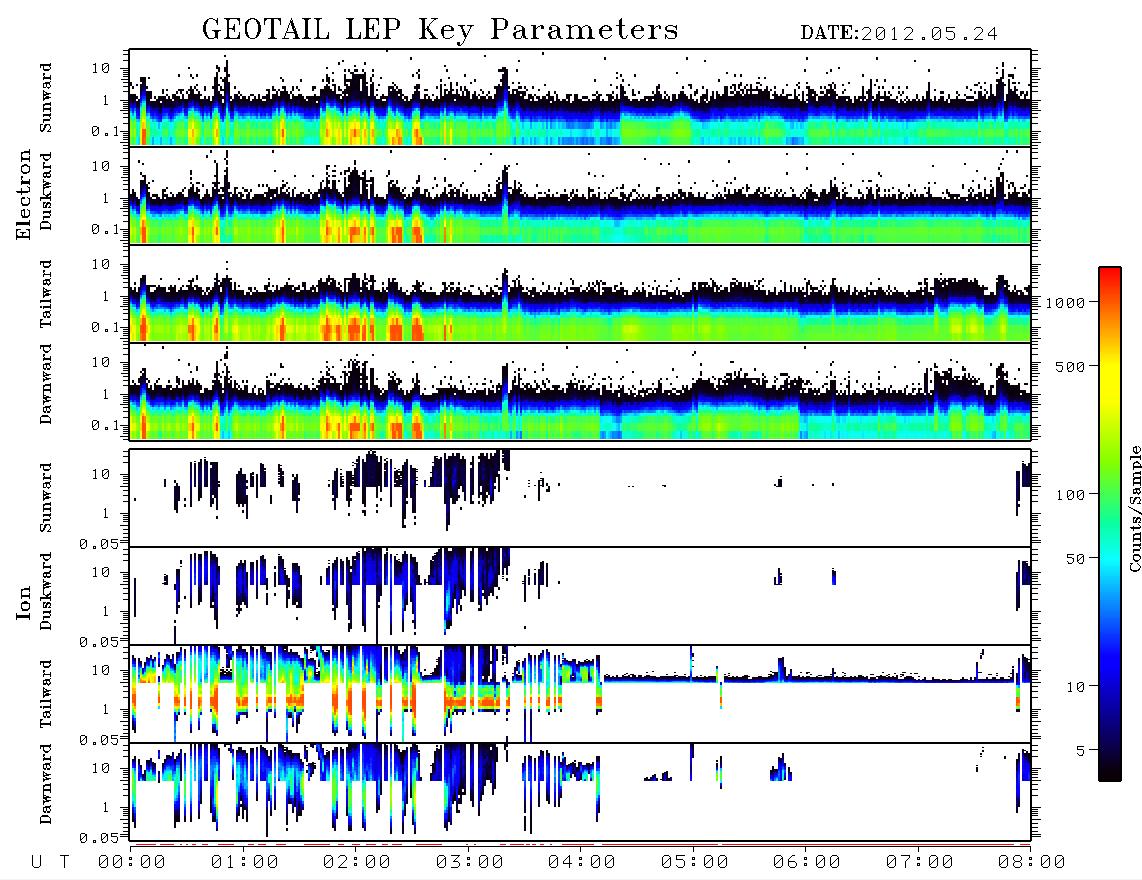1142x880 pixels.
Task: Click the 5 colorbar tick value
Action: pyautogui.click(x=1081, y=750)
